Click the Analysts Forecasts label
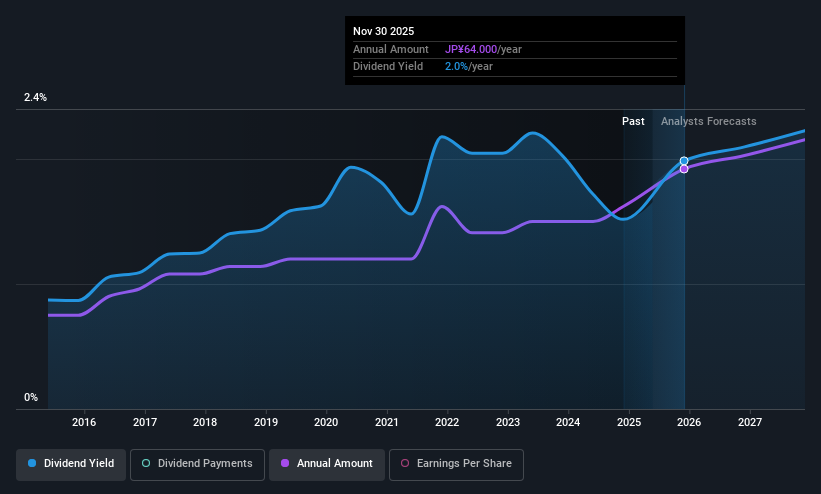 (708, 122)
